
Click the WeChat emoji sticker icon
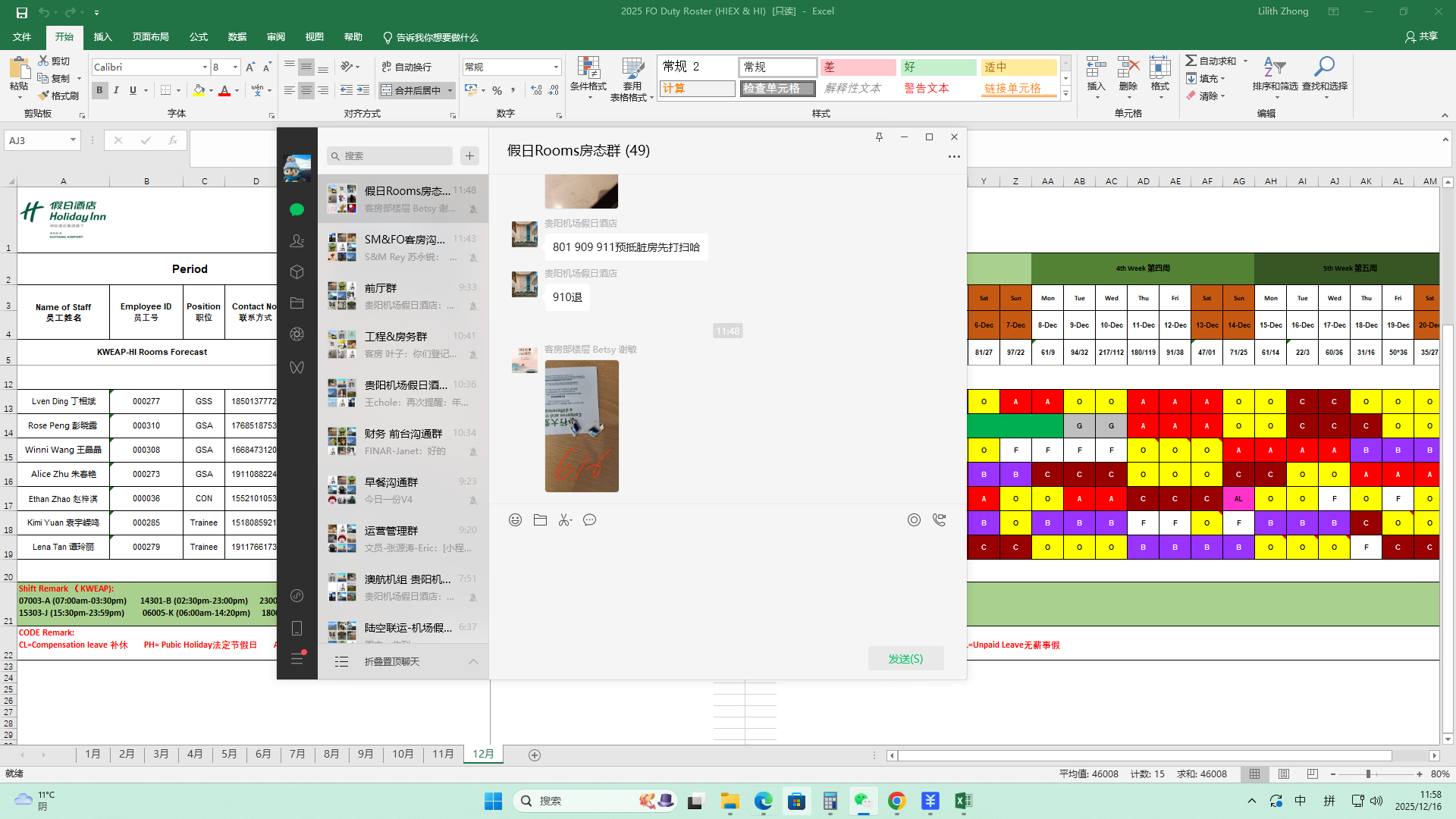pyautogui.click(x=515, y=520)
